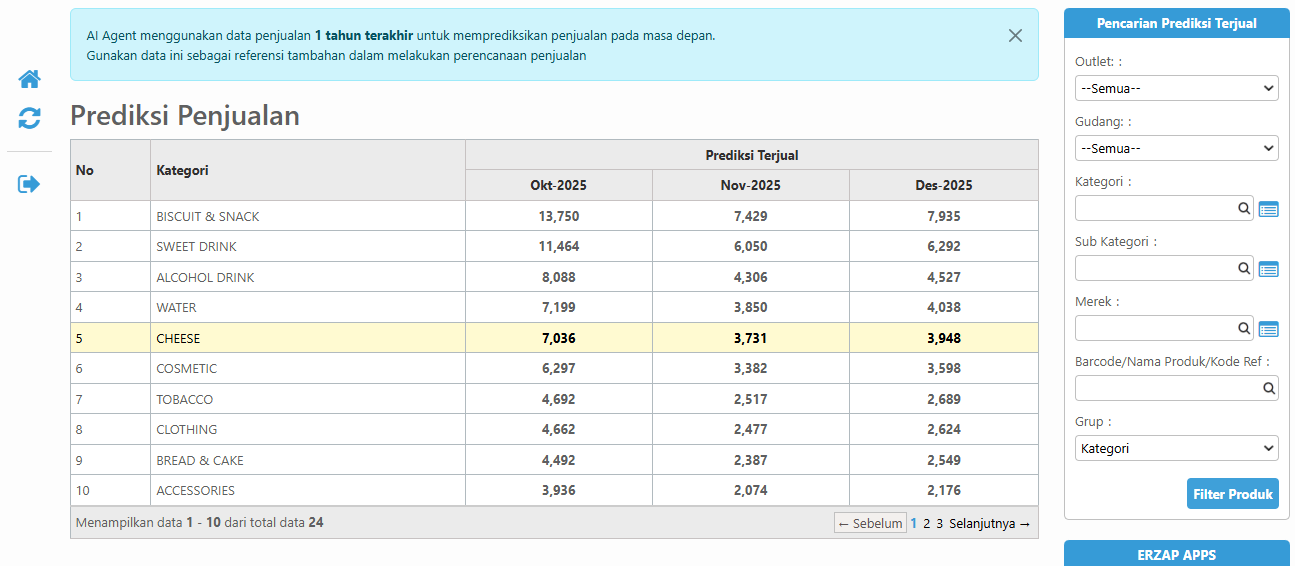Image resolution: width=1295 pixels, height=566 pixels.
Task: Open the Sub Kategori list picker icon
Action: 1268,269
